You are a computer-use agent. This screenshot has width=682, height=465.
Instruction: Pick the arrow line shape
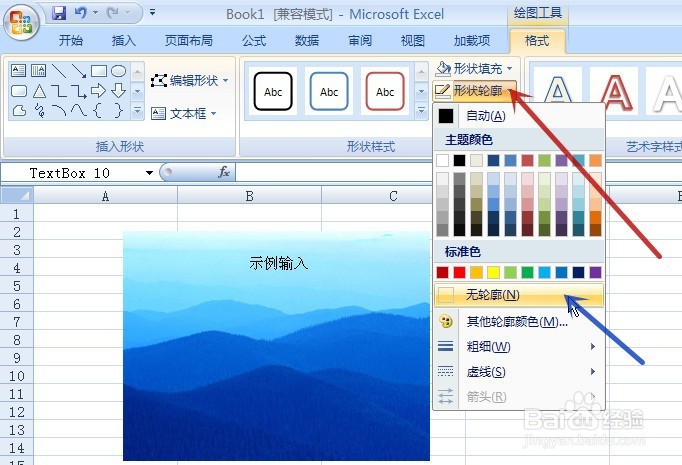click(79, 70)
